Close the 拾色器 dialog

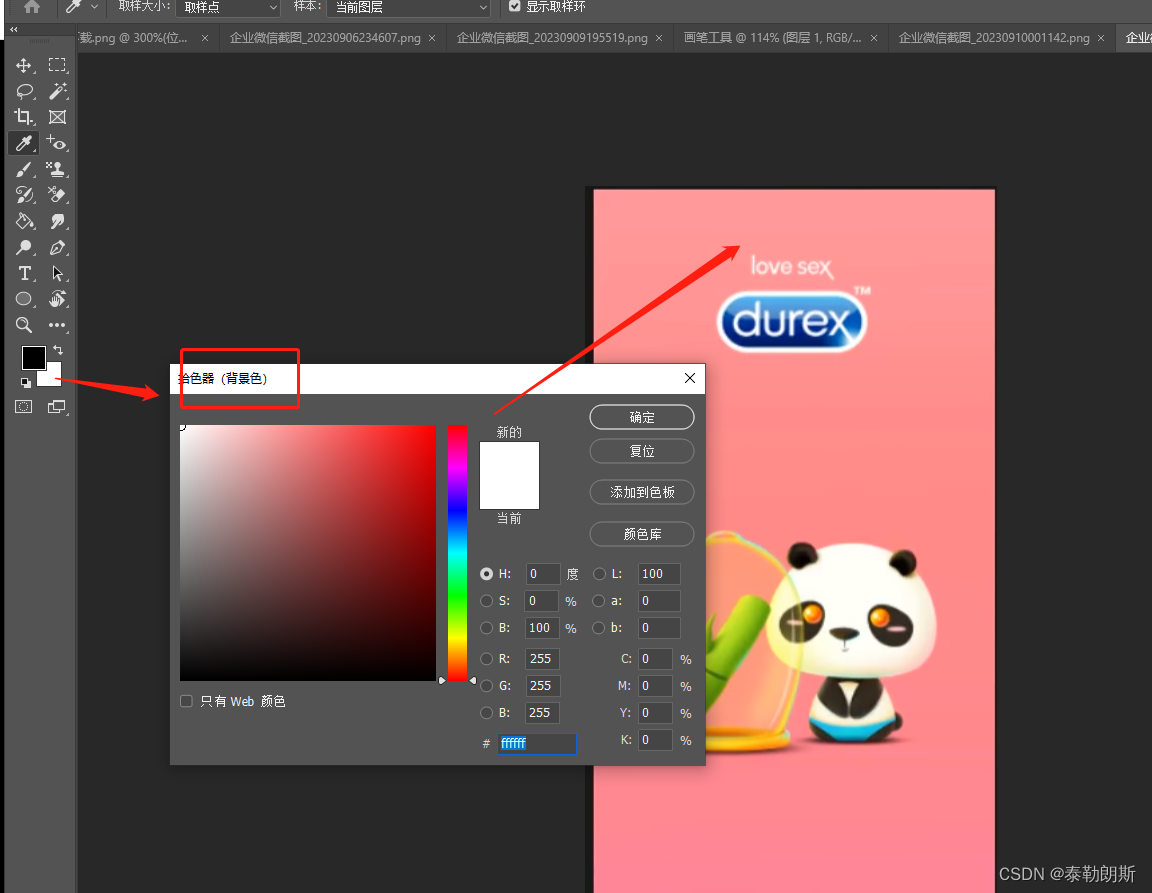tap(689, 378)
